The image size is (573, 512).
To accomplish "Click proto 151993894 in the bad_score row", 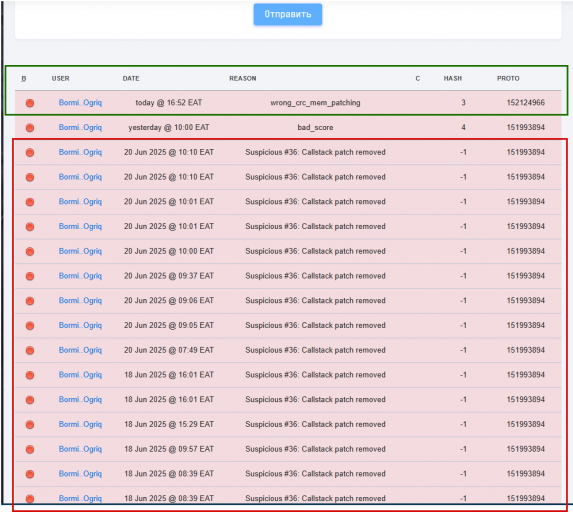I will pyautogui.click(x=525, y=128).
